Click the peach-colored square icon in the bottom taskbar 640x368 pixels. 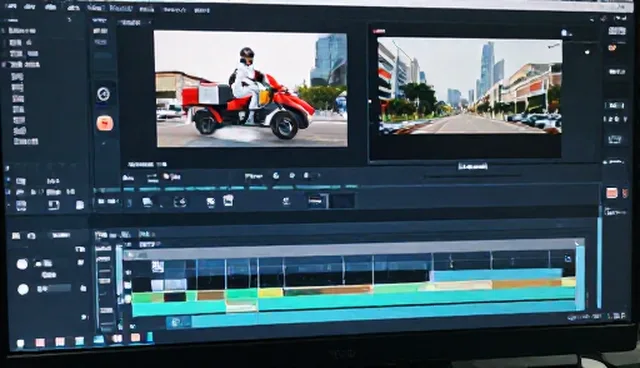coord(135,337)
